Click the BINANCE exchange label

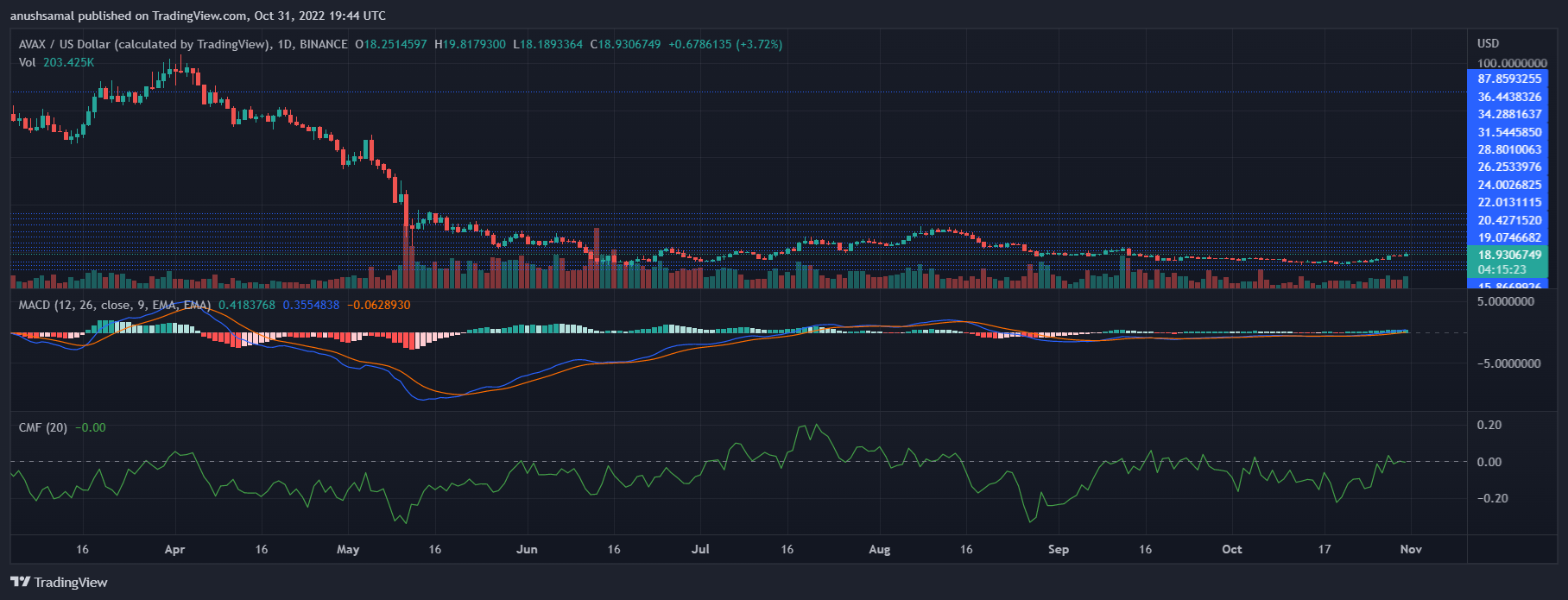(x=324, y=44)
